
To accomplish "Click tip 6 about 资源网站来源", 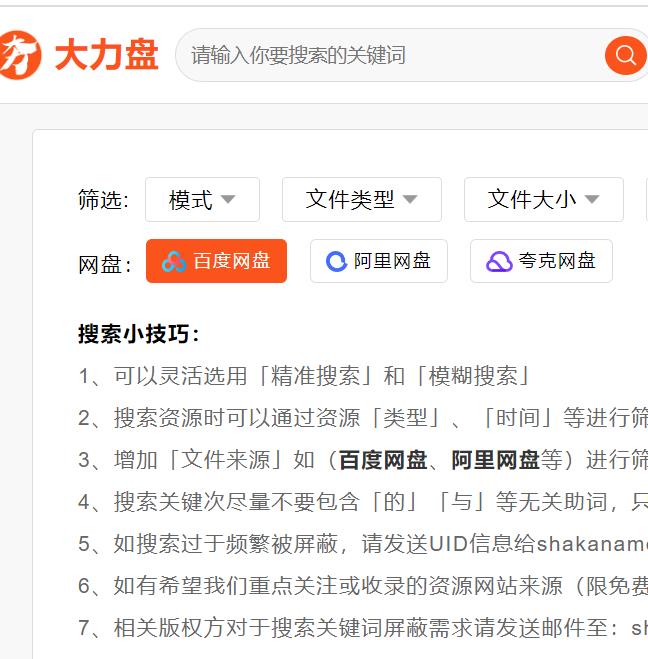I will point(363,586).
